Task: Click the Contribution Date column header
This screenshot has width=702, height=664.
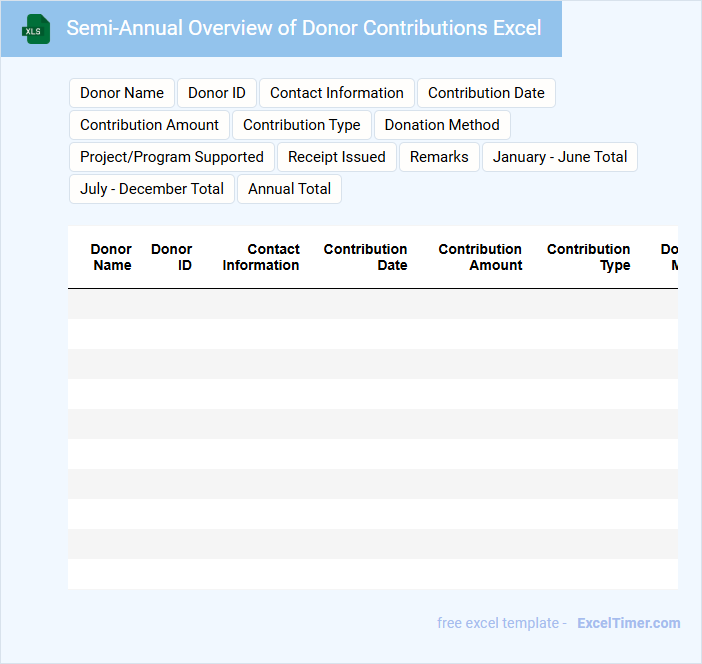Action: (x=365, y=257)
